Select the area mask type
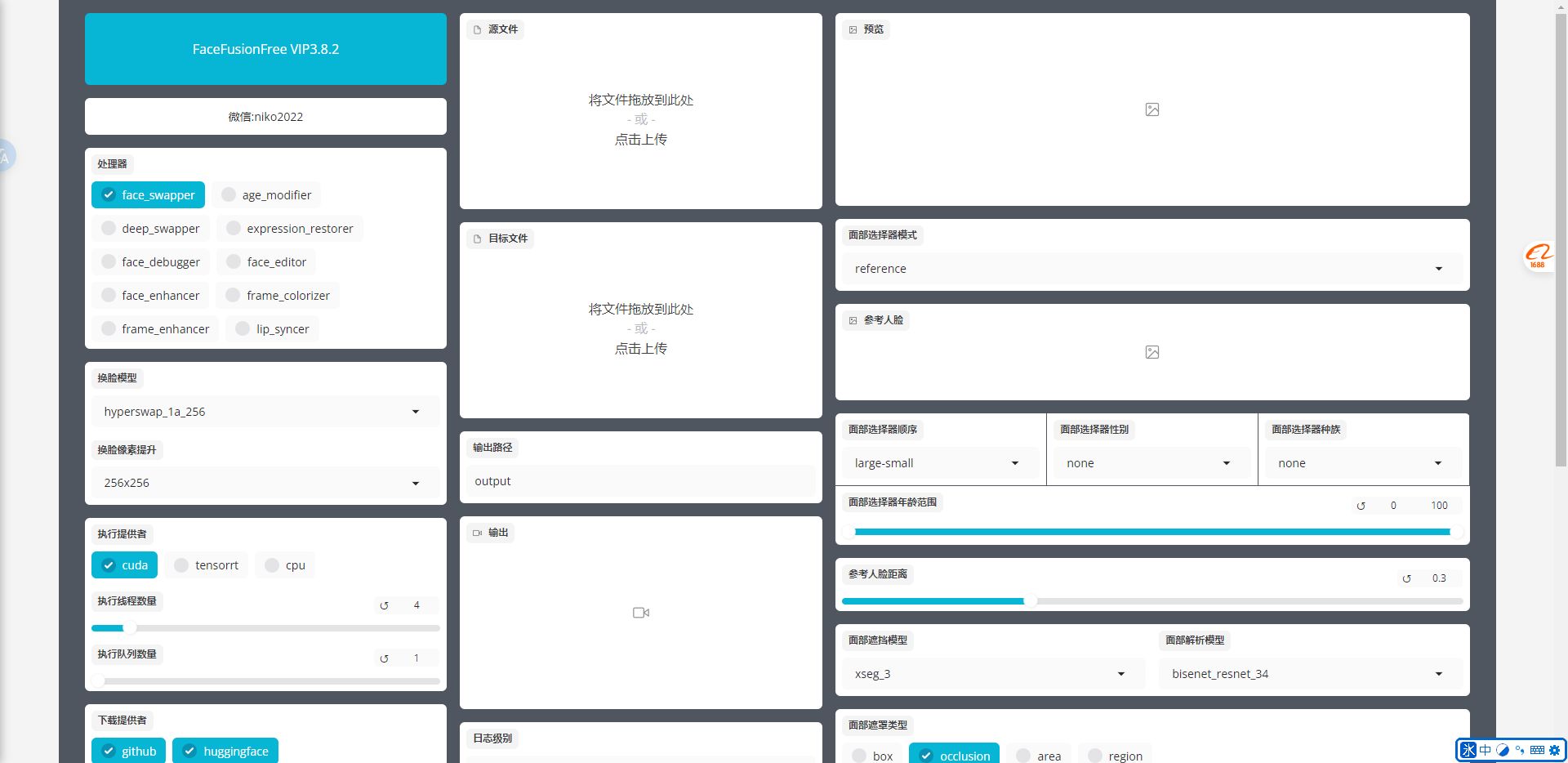The width and height of the screenshot is (1568, 763). tap(1039, 755)
